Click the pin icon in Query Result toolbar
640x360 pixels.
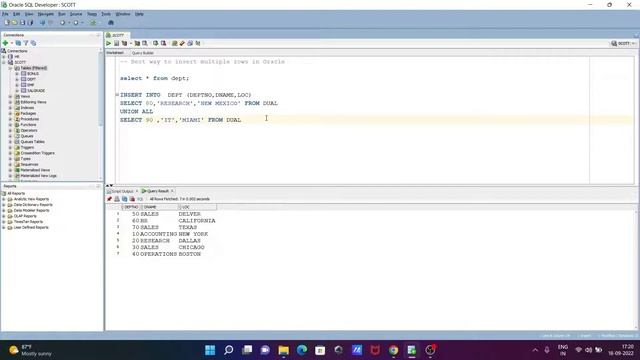pyautogui.click(x=109, y=199)
